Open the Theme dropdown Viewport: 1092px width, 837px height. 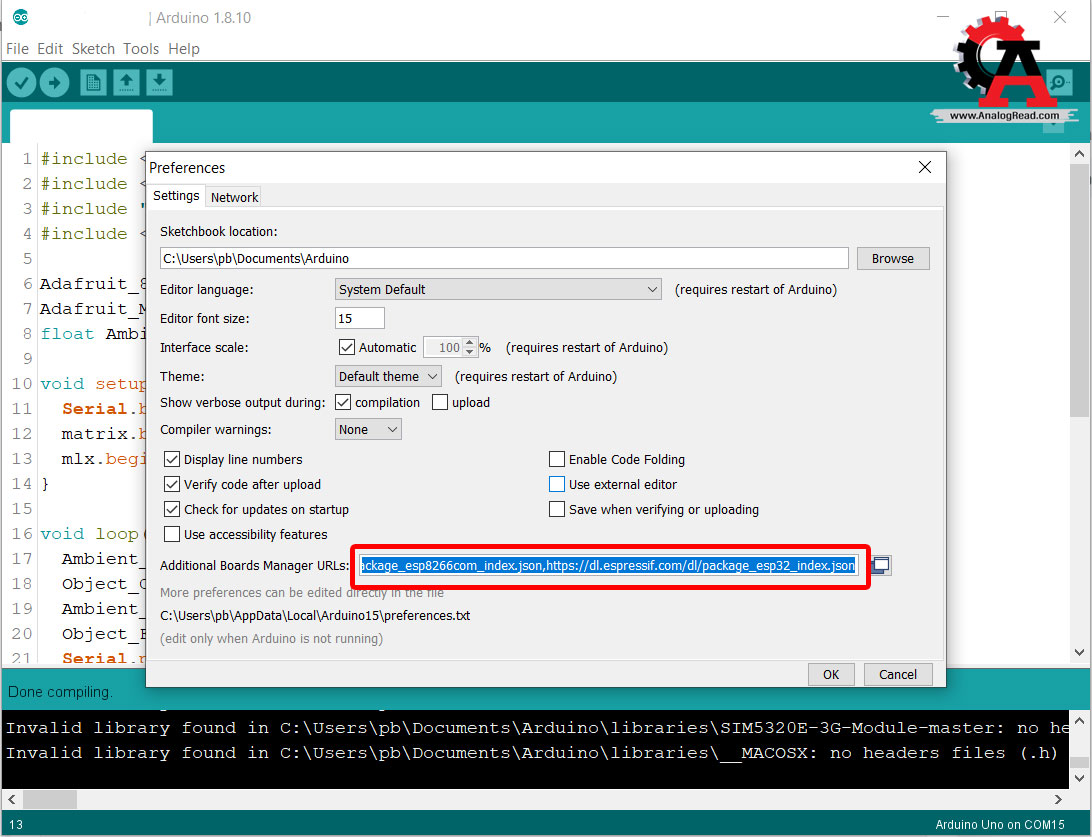388,377
